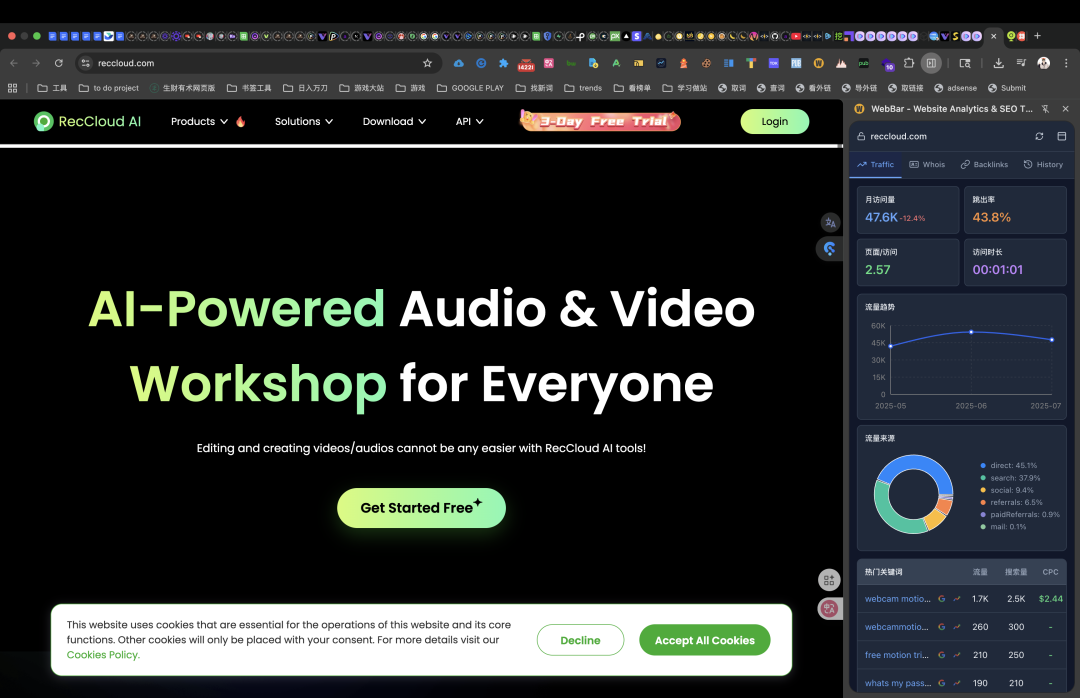Screen dimensions: 1080x698
Task: Expand the Solutions dropdown menu
Action: 304,121
